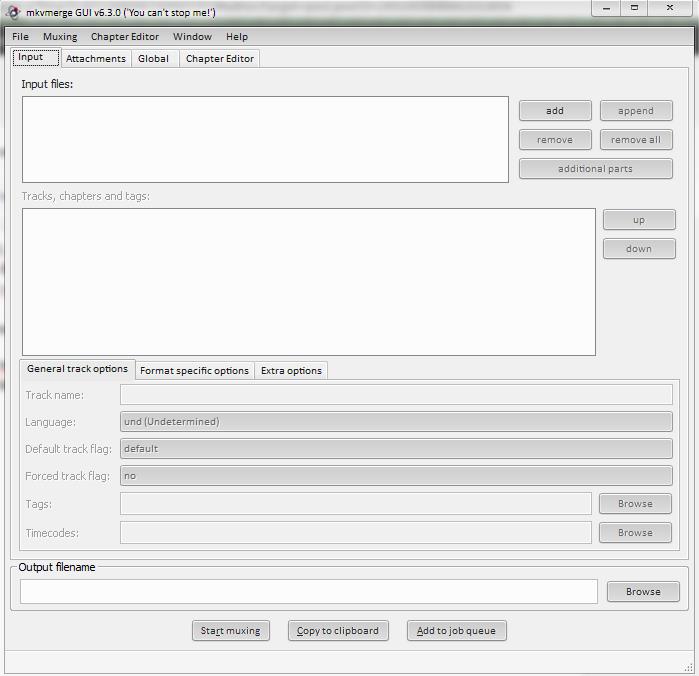Click inside the Input files list box

click(x=265, y=139)
